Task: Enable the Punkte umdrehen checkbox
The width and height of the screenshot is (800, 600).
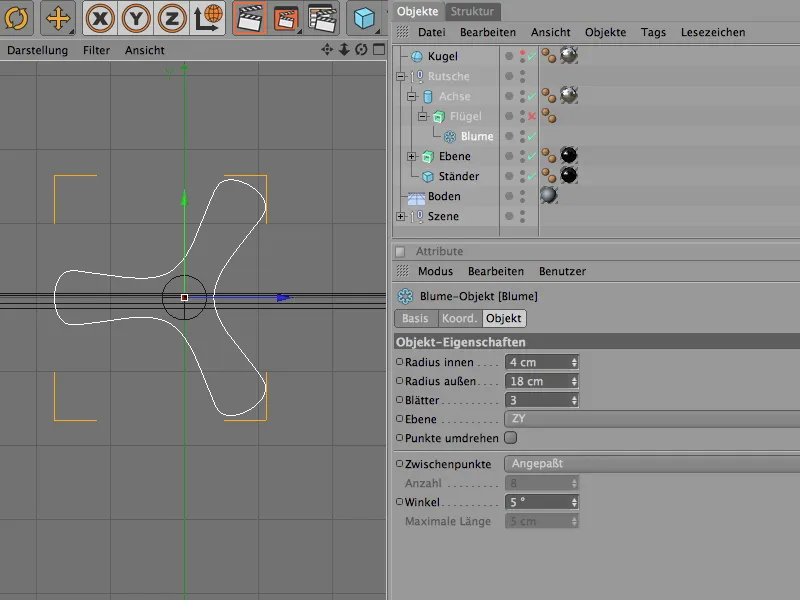Action: pos(511,438)
